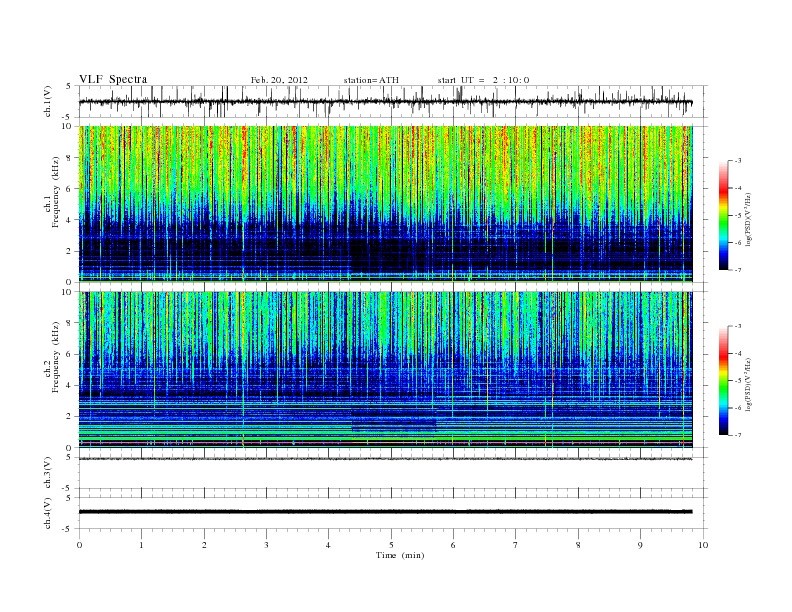
Task: Click the ch.1 waveform trace panel
Action: pos(392,101)
